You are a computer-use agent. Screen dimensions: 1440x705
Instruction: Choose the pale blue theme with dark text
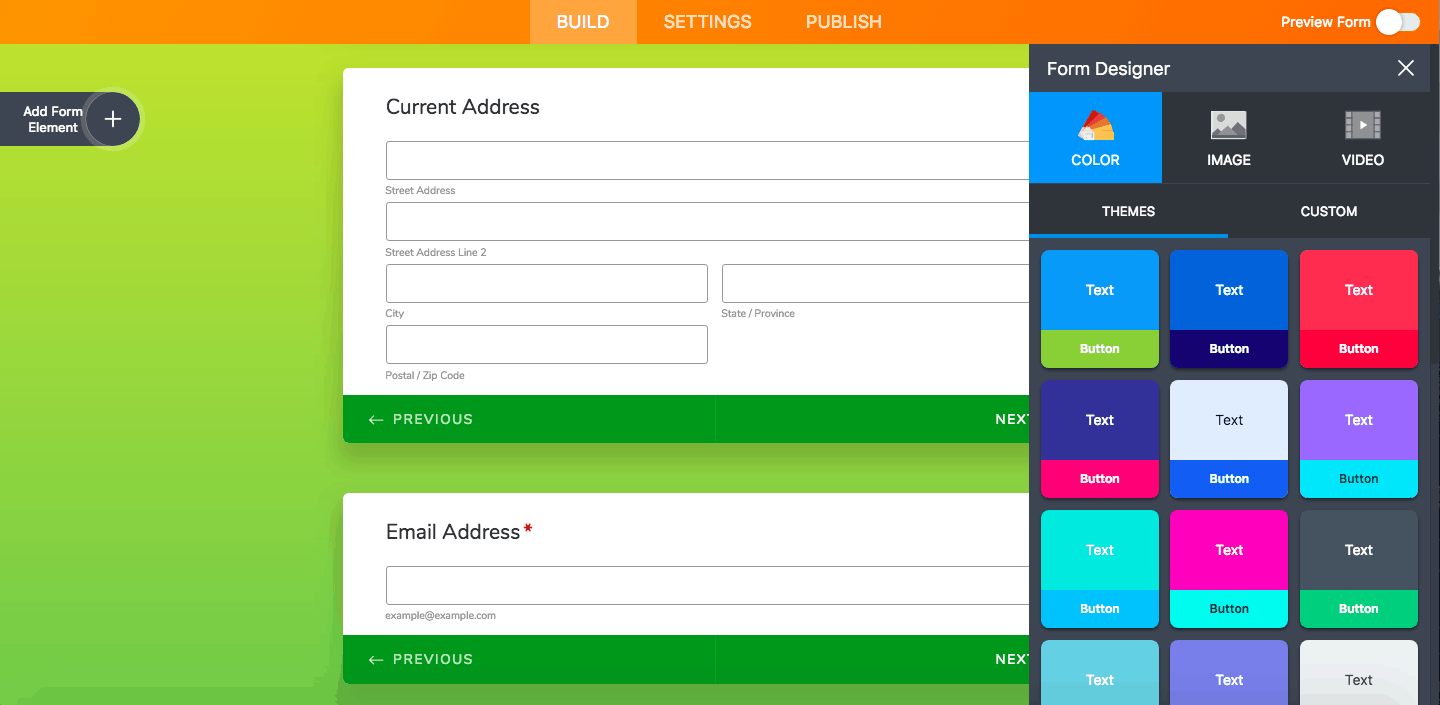pyautogui.click(x=1229, y=439)
